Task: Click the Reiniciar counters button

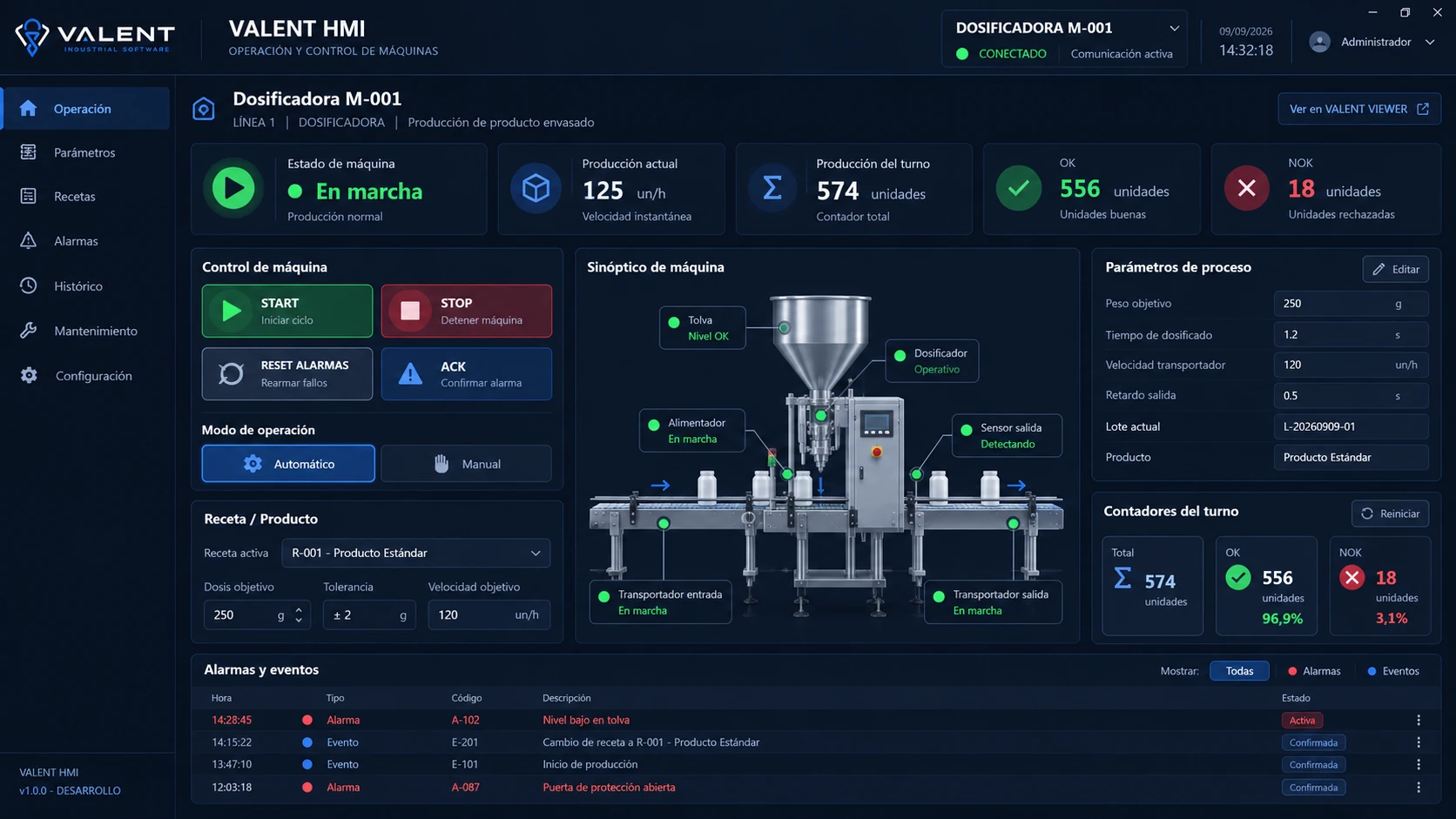Action: point(1390,514)
